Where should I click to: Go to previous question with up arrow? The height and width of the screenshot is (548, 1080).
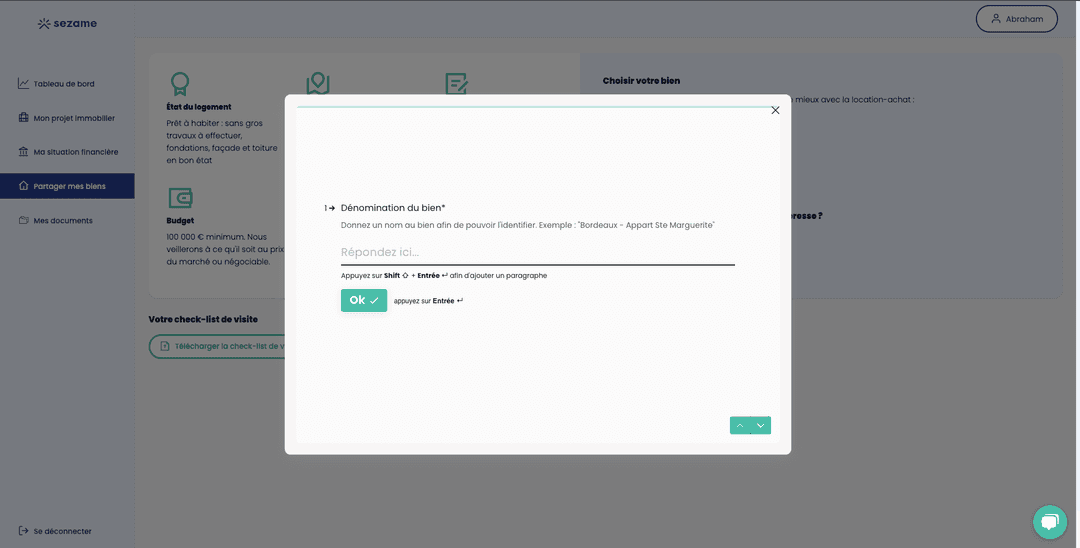click(x=740, y=425)
